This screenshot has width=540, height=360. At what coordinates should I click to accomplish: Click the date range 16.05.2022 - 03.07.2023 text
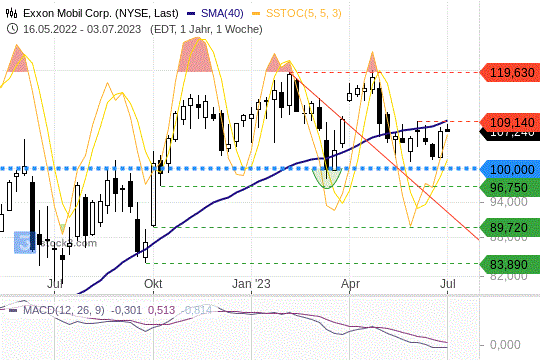(82, 29)
